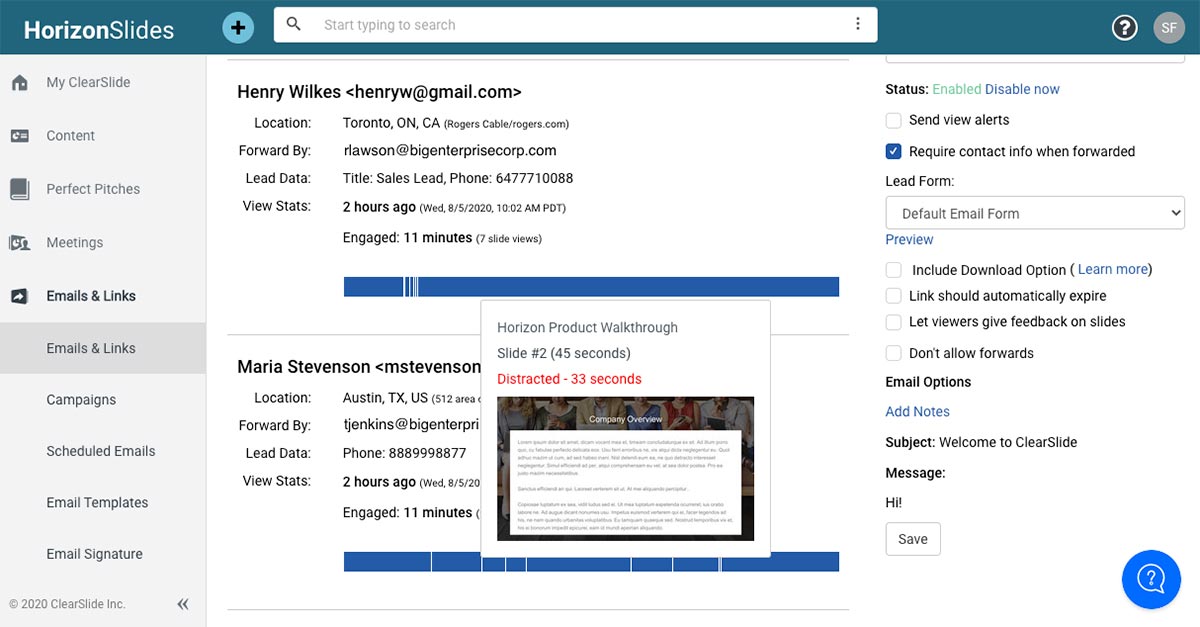Click Subject: Welcome to ClearSlide text
Image resolution: width=1200 pixels, height=627 pixels.
981,442
